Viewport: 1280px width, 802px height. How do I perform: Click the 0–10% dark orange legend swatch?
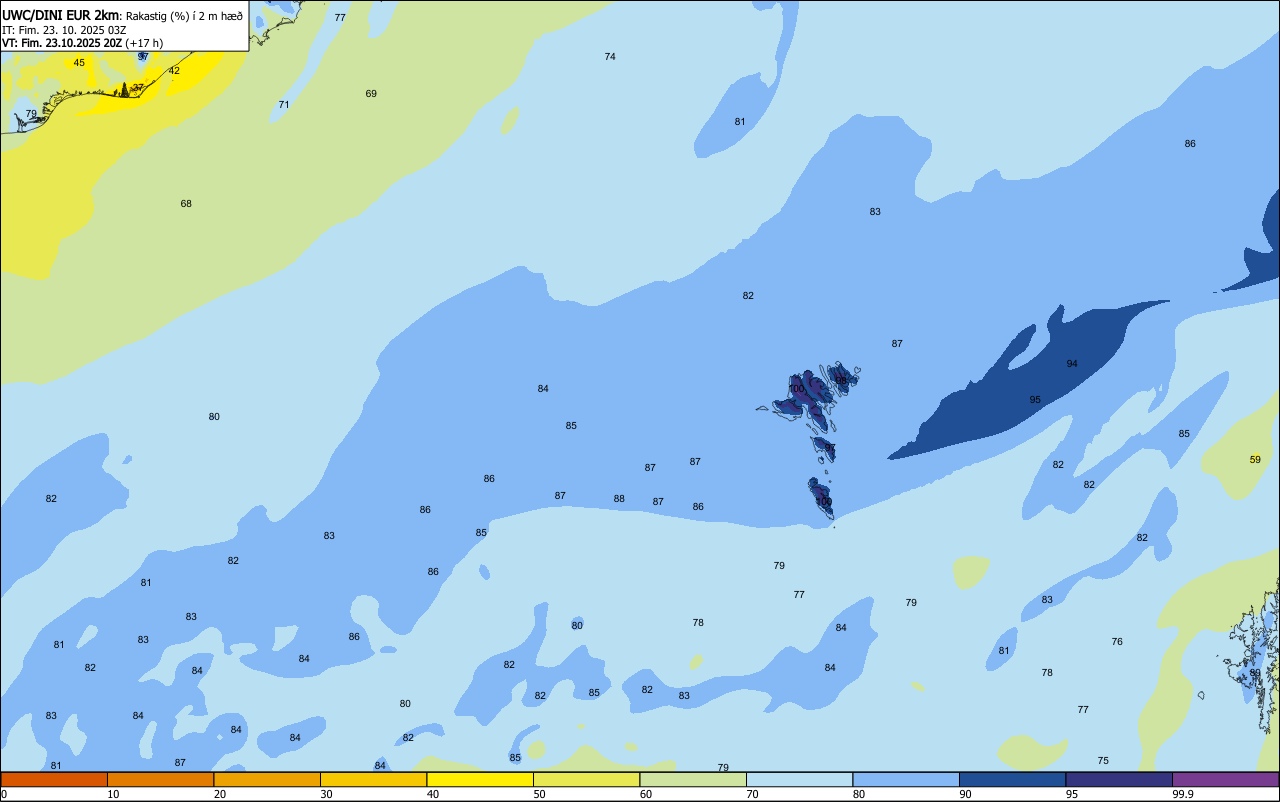[x=54, y=779]
